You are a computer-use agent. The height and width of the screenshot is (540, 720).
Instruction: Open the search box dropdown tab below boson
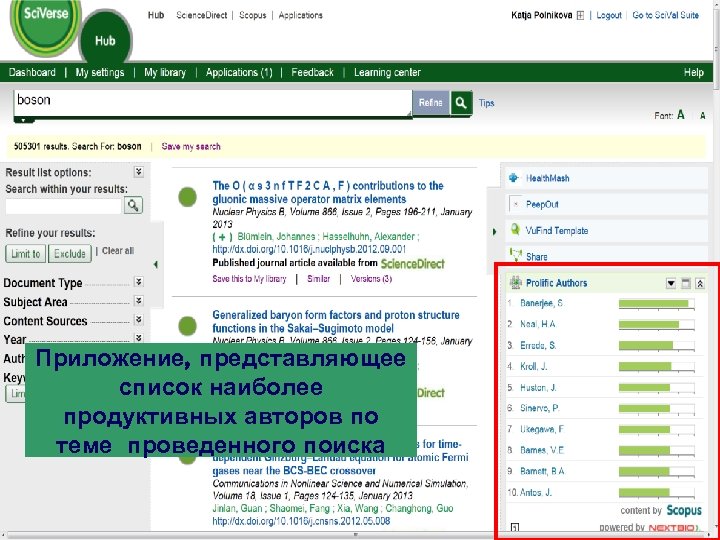coord(24,120)
